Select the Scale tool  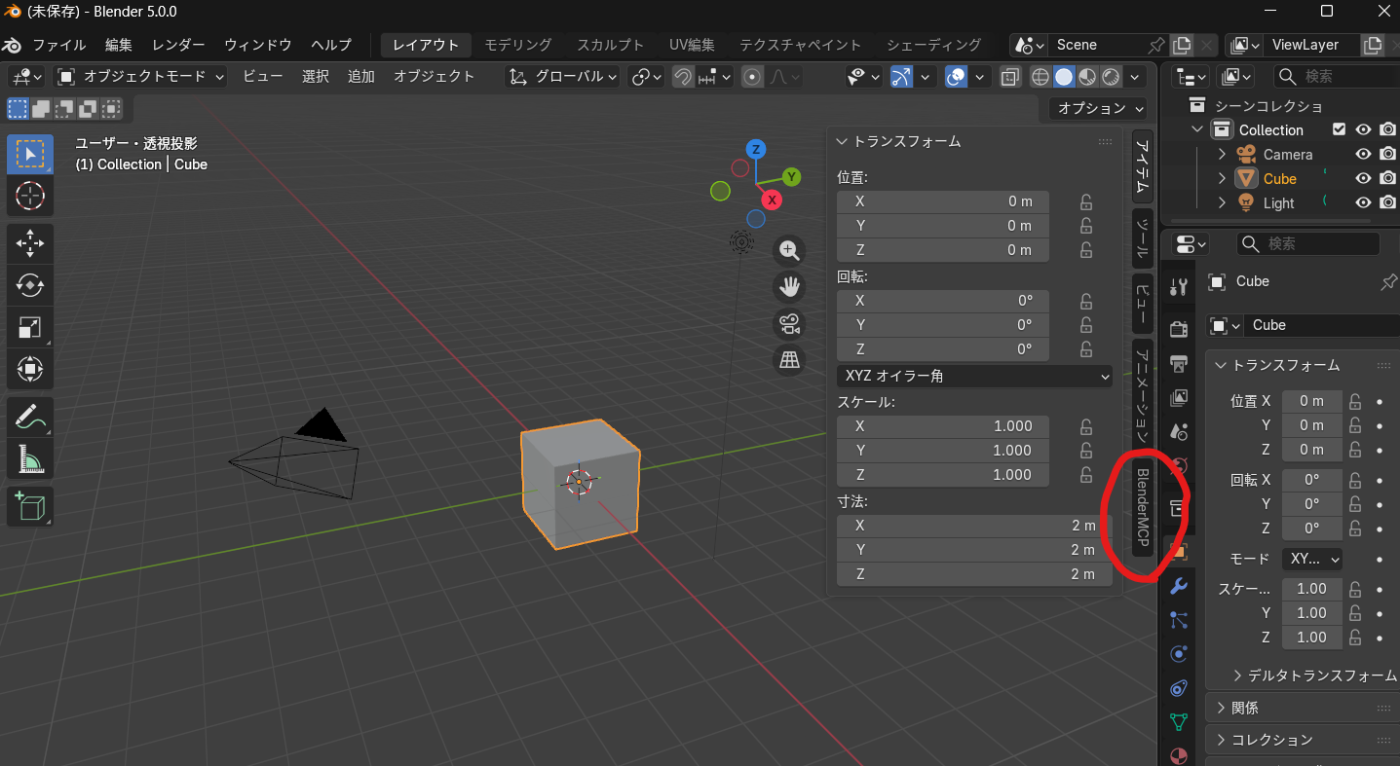[30, 327]
